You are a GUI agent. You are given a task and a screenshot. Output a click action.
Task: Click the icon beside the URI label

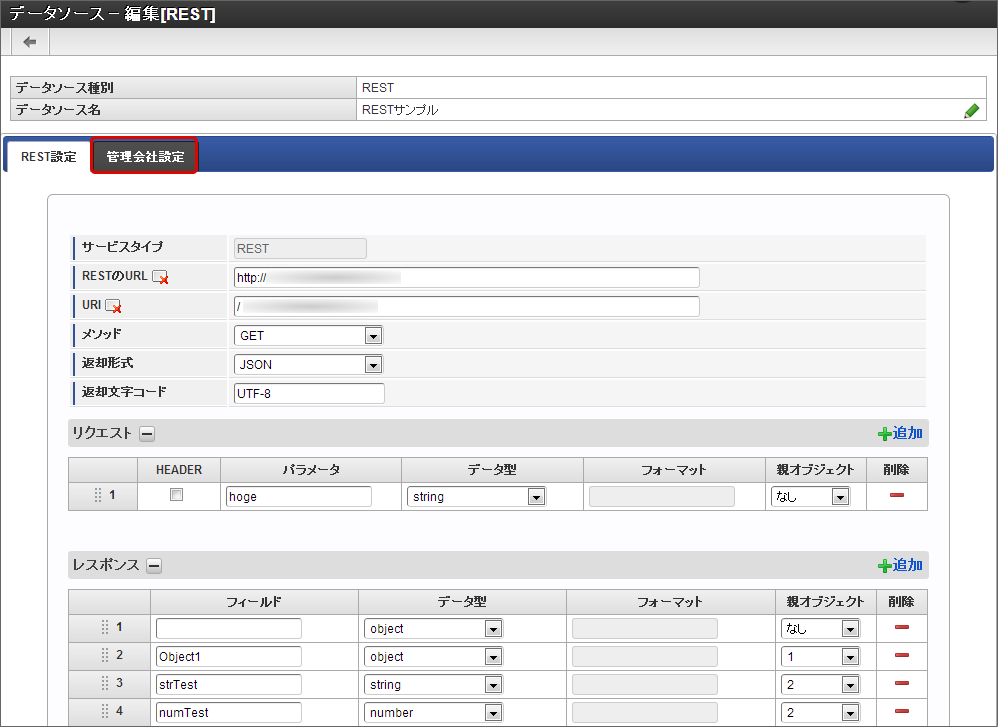tap(113, 306)
